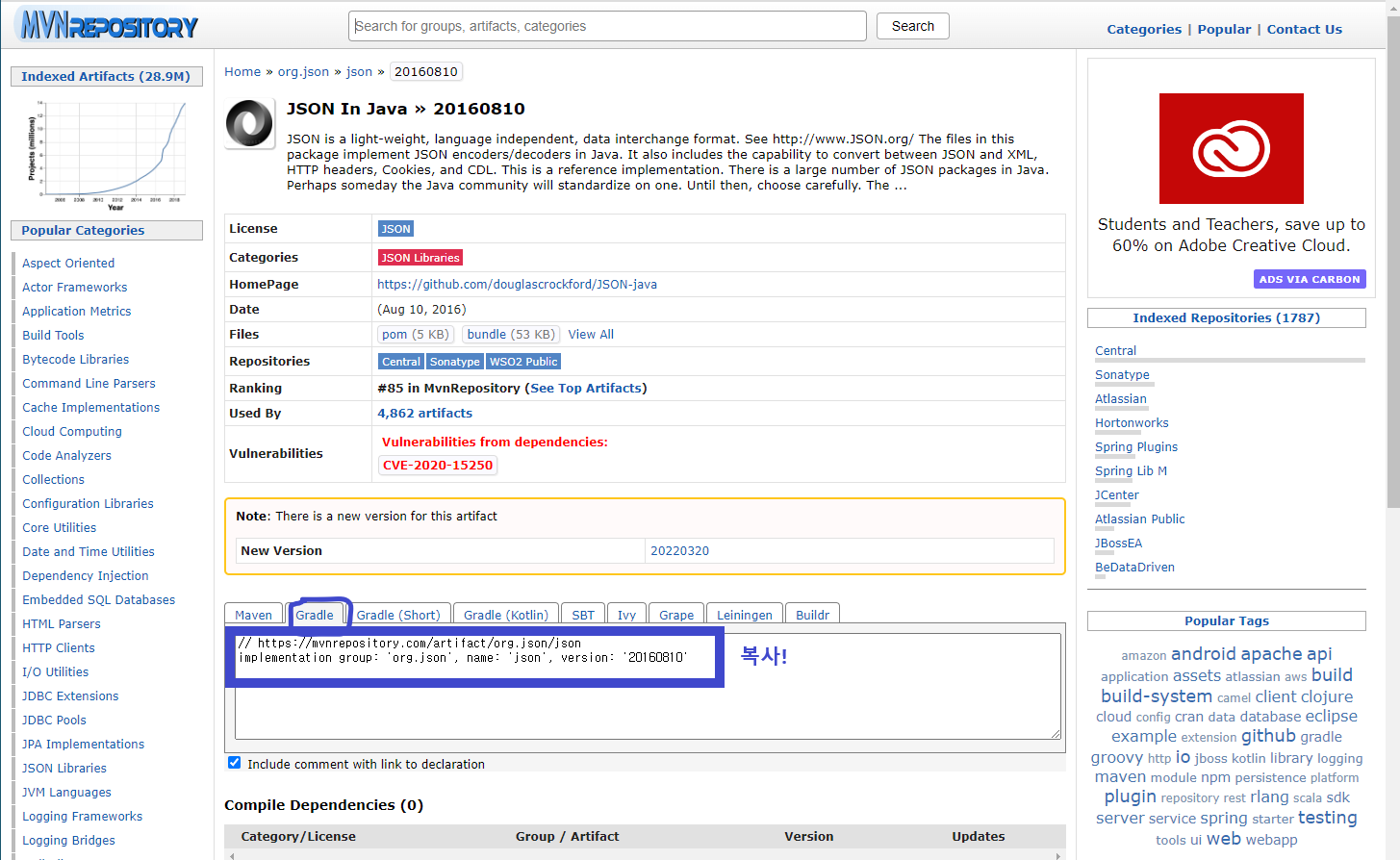Viewport: 1400px width, 860px height.
Task: Switch to the Gradle (Kotlin) tab
Action: [506, 615]
